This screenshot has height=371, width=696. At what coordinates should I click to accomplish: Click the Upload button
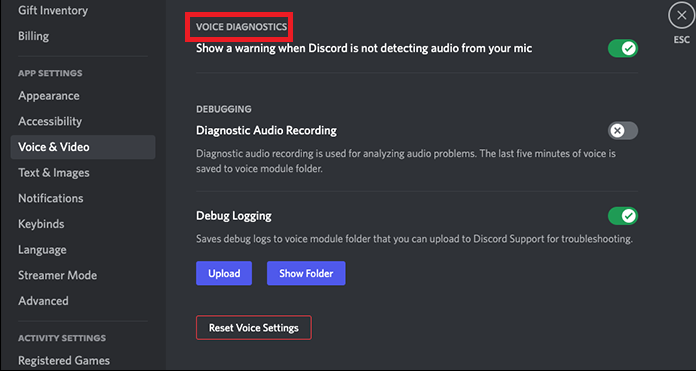pos(224,273)
